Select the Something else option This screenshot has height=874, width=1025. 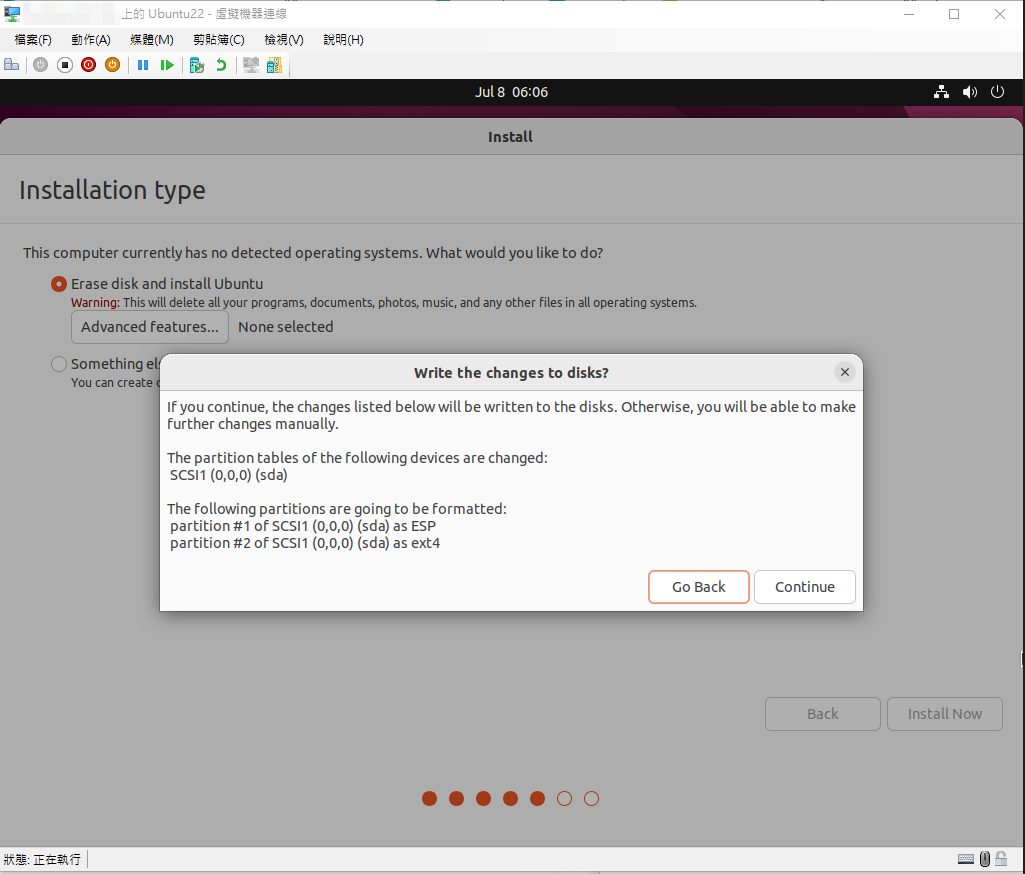coord(59,363)
